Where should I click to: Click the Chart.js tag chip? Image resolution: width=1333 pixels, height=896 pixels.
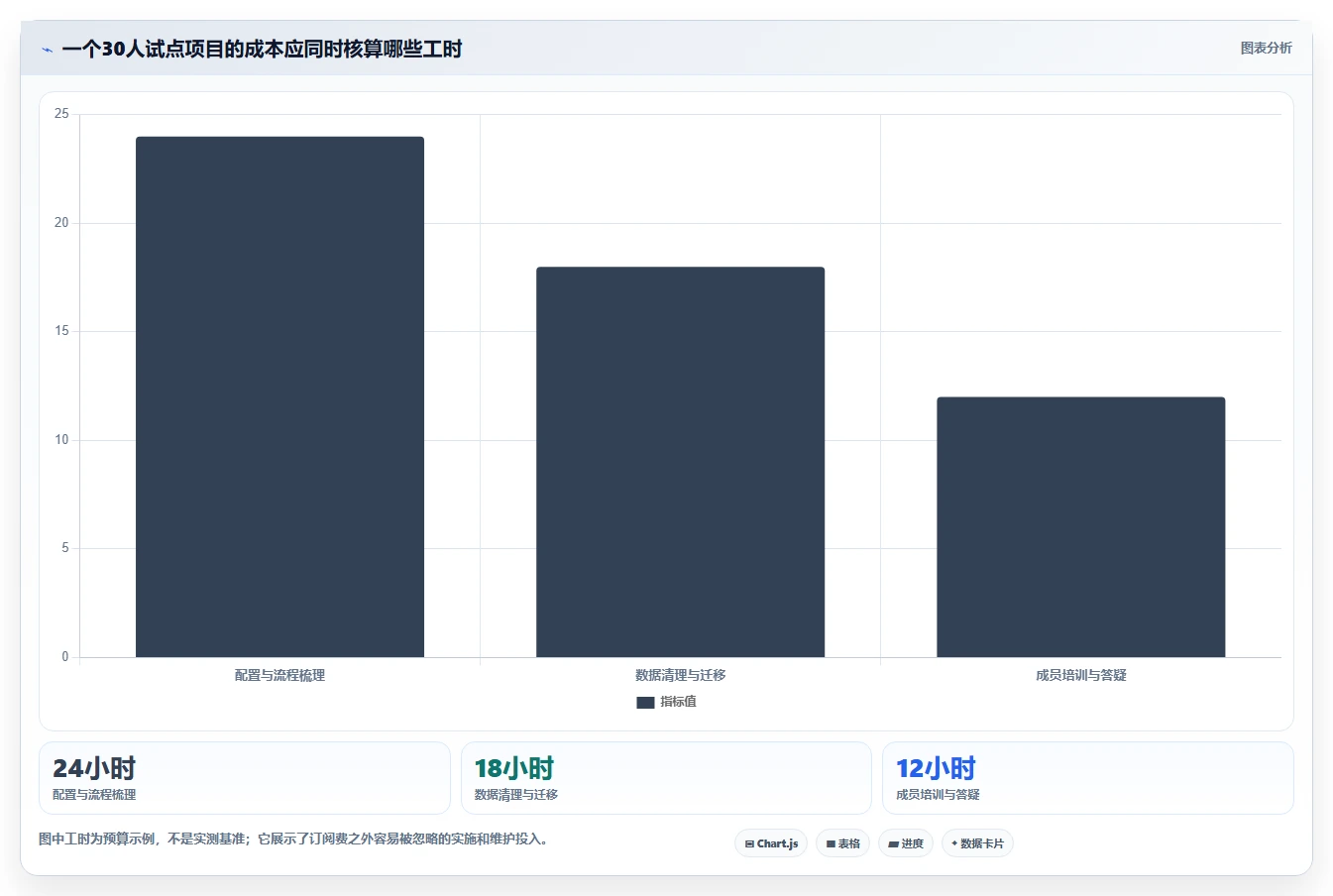coord(771,843)
